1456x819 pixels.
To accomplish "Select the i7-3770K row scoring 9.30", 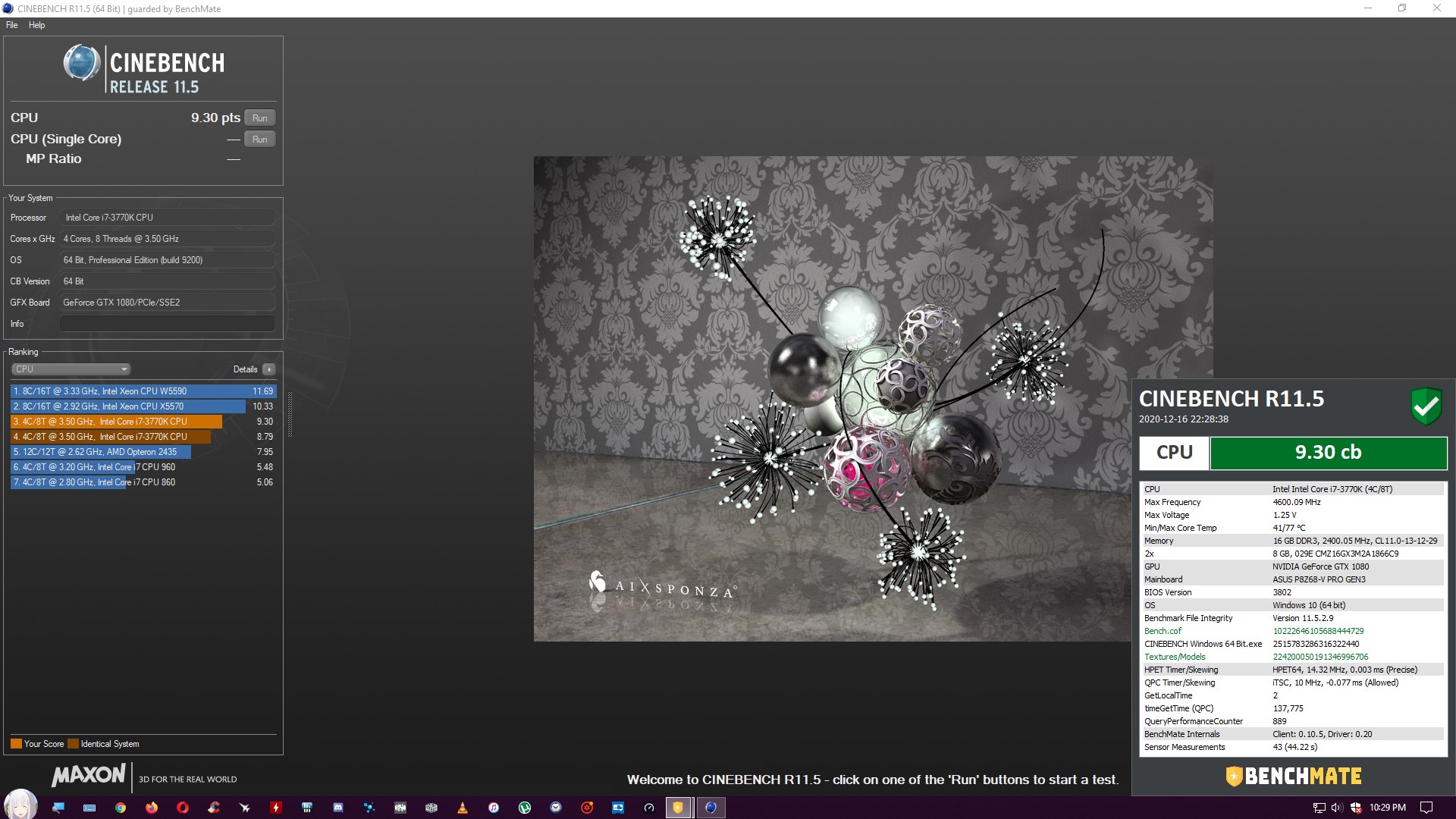I will 143,422.
